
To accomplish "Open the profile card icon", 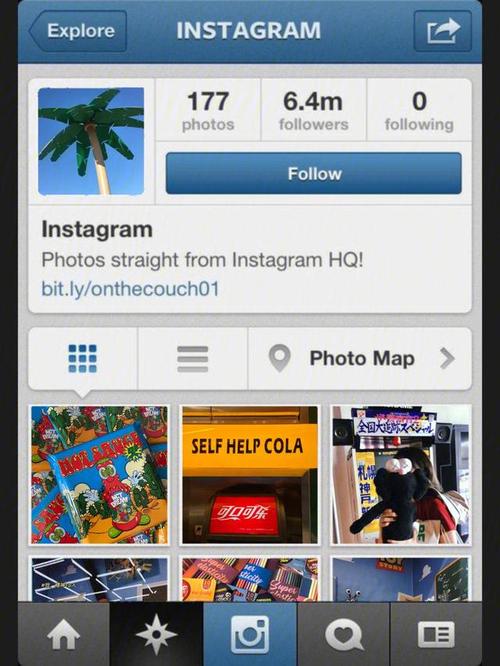I will 436,634.
